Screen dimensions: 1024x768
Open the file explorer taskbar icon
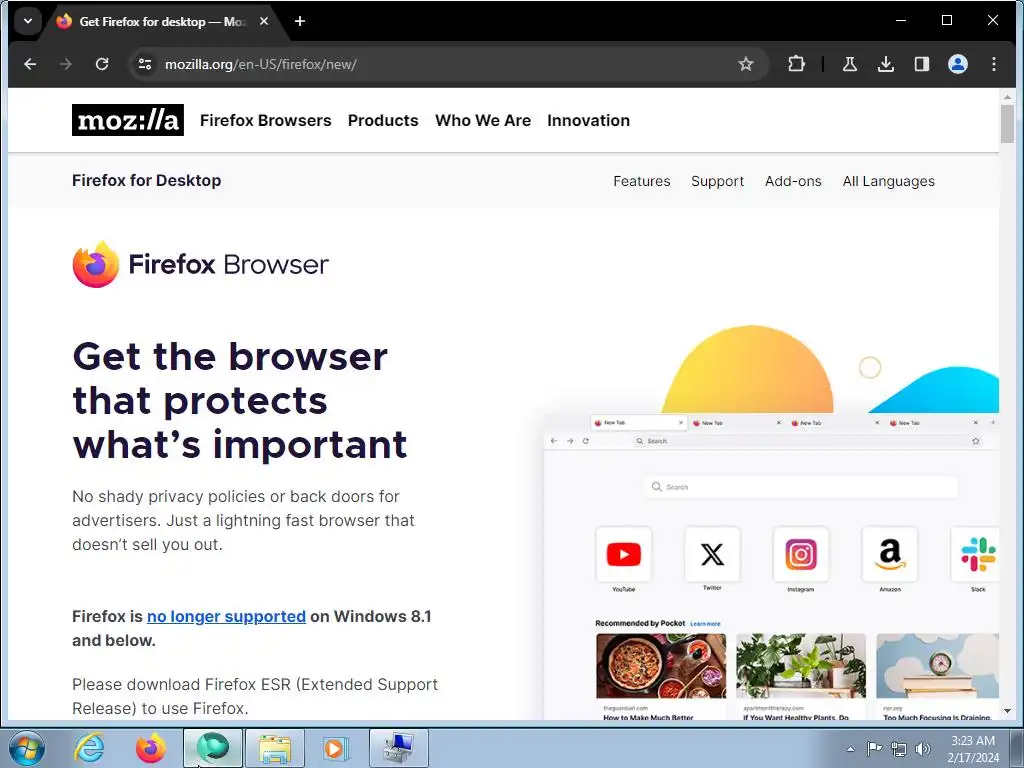pyautogui.click(x=275, y=748)
